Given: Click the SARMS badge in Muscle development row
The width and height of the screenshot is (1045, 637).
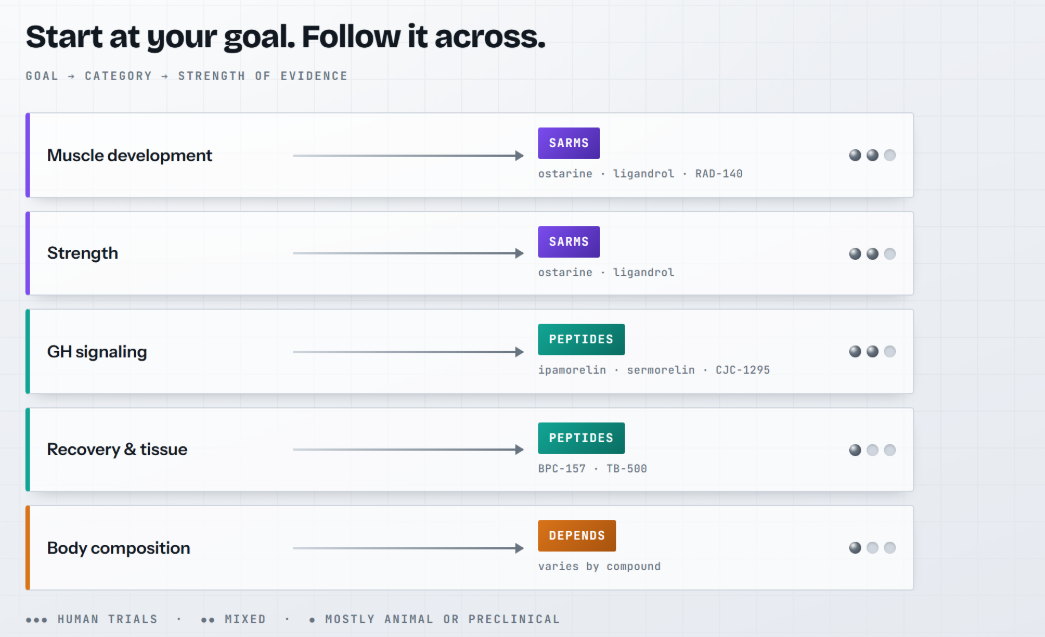Looking at the screenshot, I should 568,143.
